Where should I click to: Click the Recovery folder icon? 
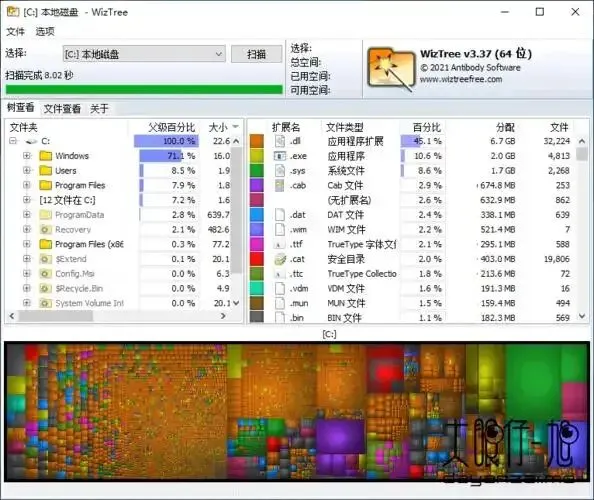(x=45, y=230)
